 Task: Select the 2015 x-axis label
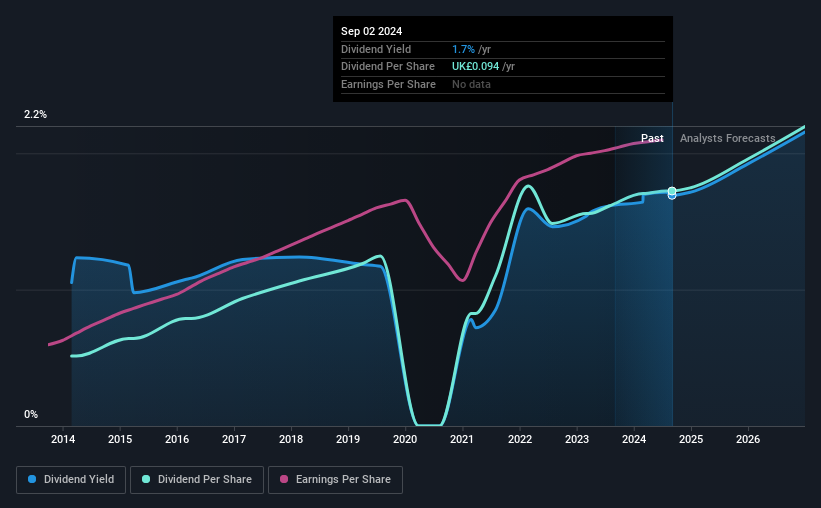[120, 439]
